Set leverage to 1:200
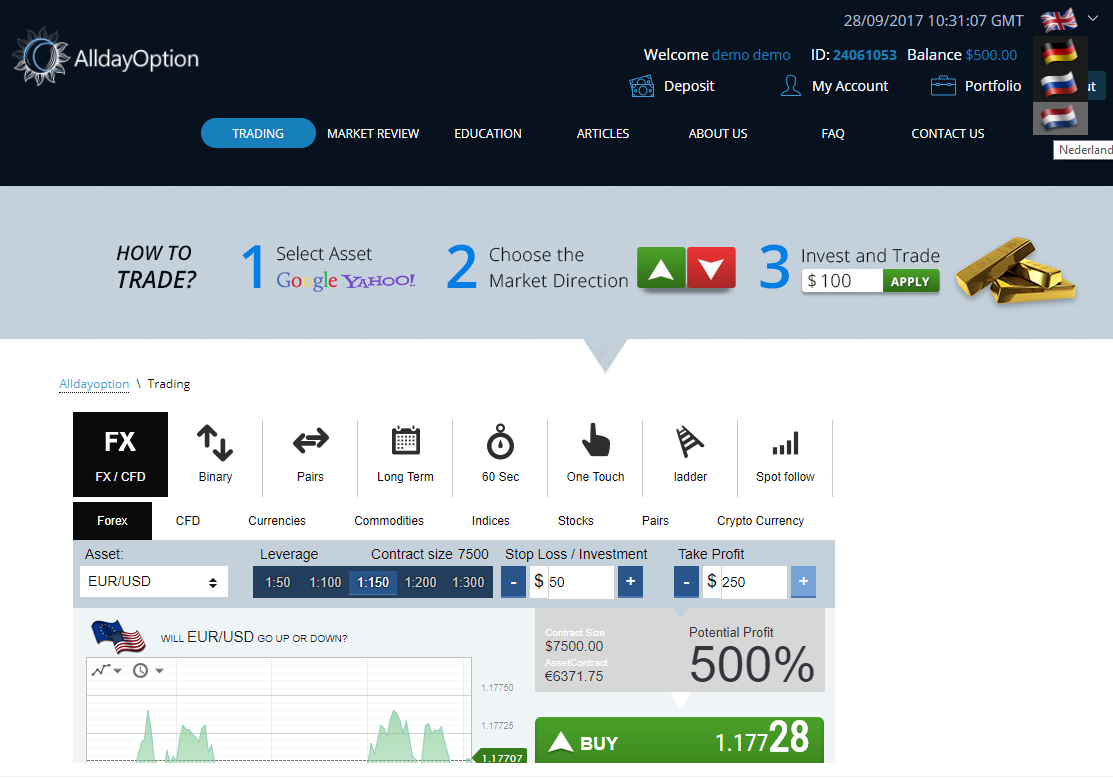The height and width of the screenshot is (778, 1113). (420, 582)
